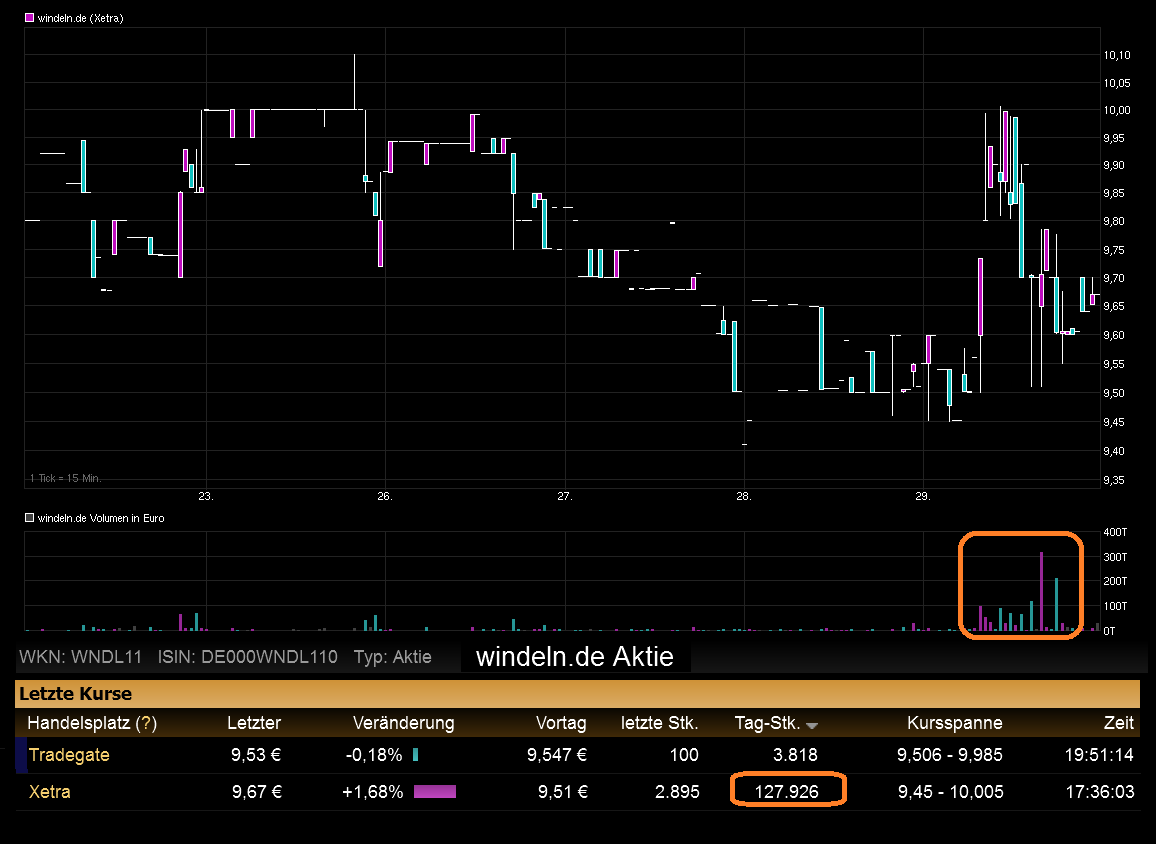Click the windeln.de Aktie title

[x=574, y=657]
